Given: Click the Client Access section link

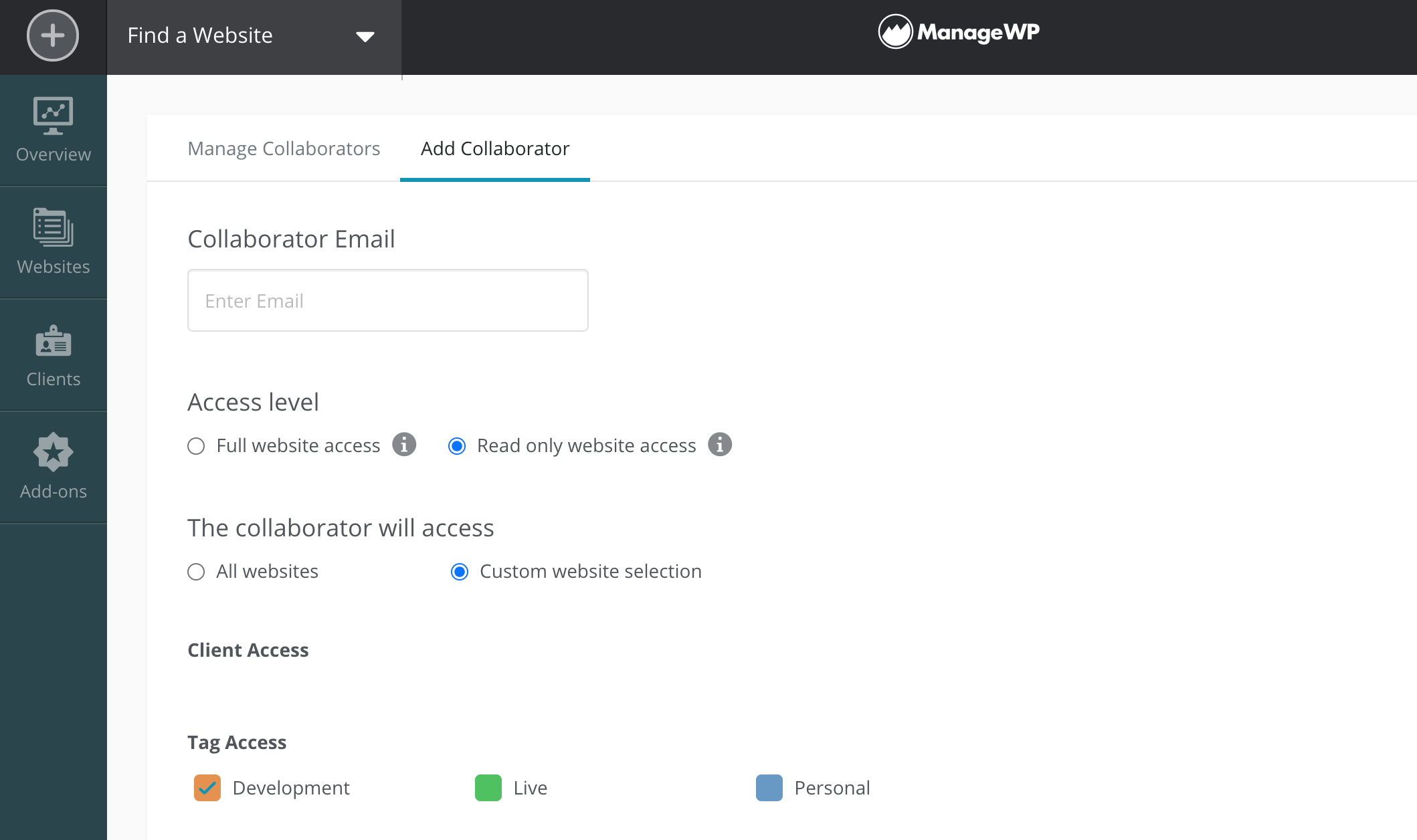Looking at the screenshot, I should click(x=248, y=650).
